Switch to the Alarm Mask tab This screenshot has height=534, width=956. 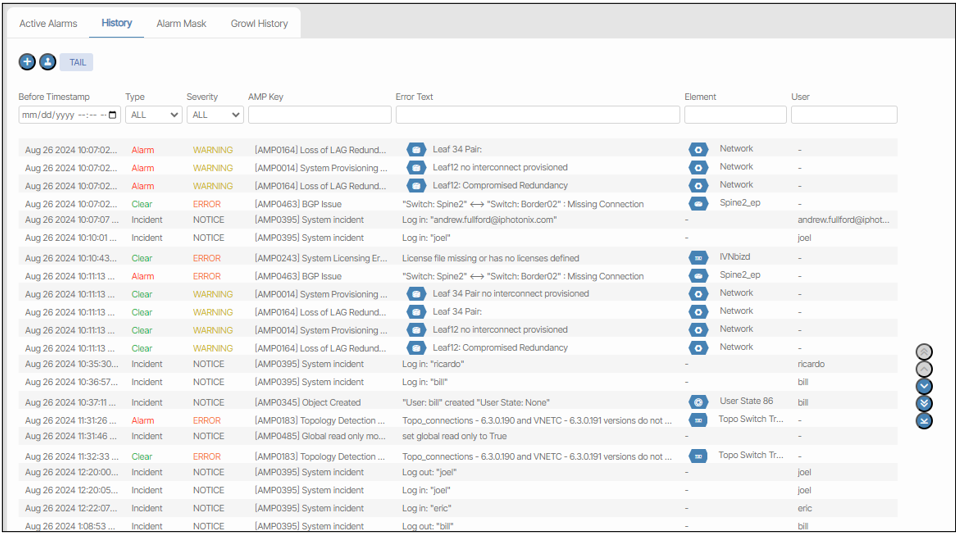coord(181,23)
